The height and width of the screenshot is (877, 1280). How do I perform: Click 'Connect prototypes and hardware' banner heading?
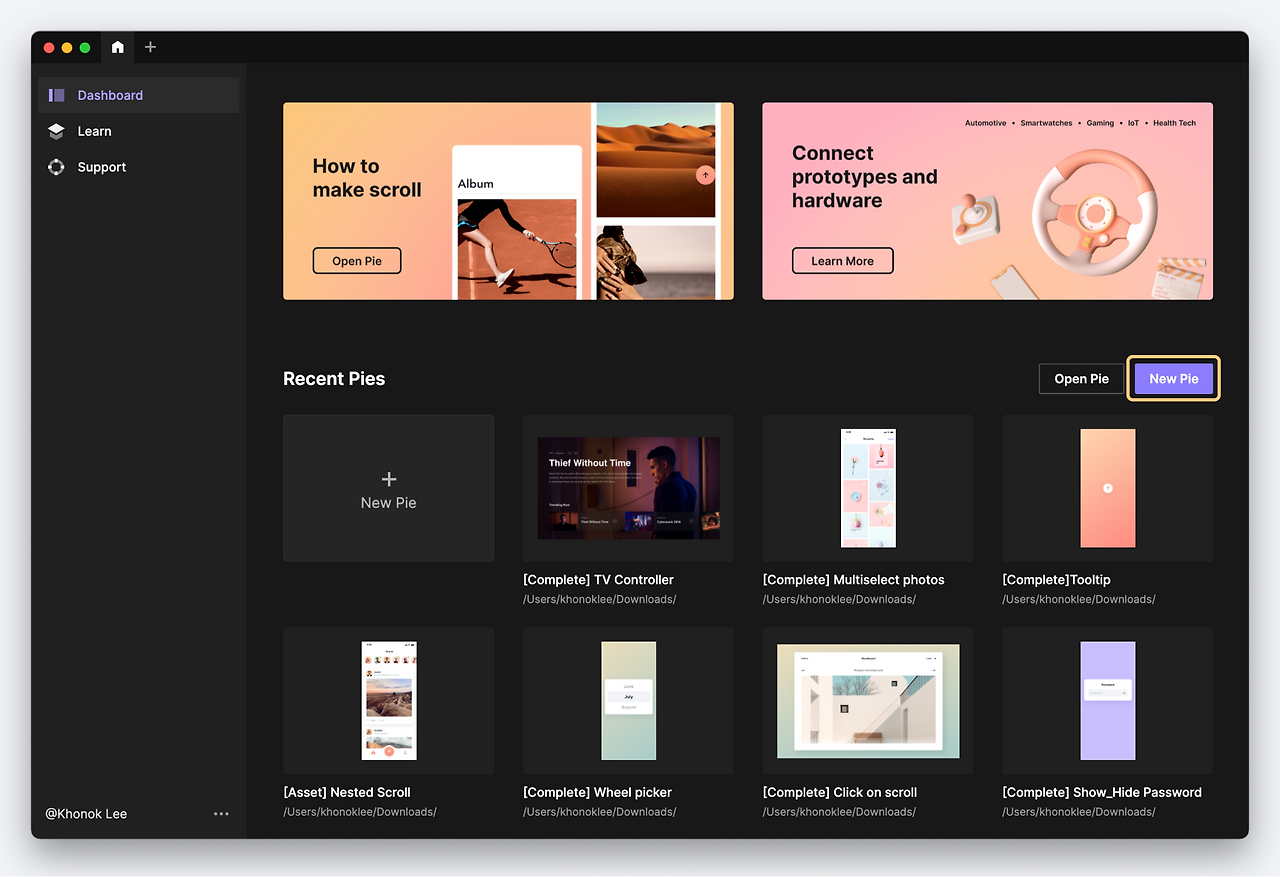(865, 177)
